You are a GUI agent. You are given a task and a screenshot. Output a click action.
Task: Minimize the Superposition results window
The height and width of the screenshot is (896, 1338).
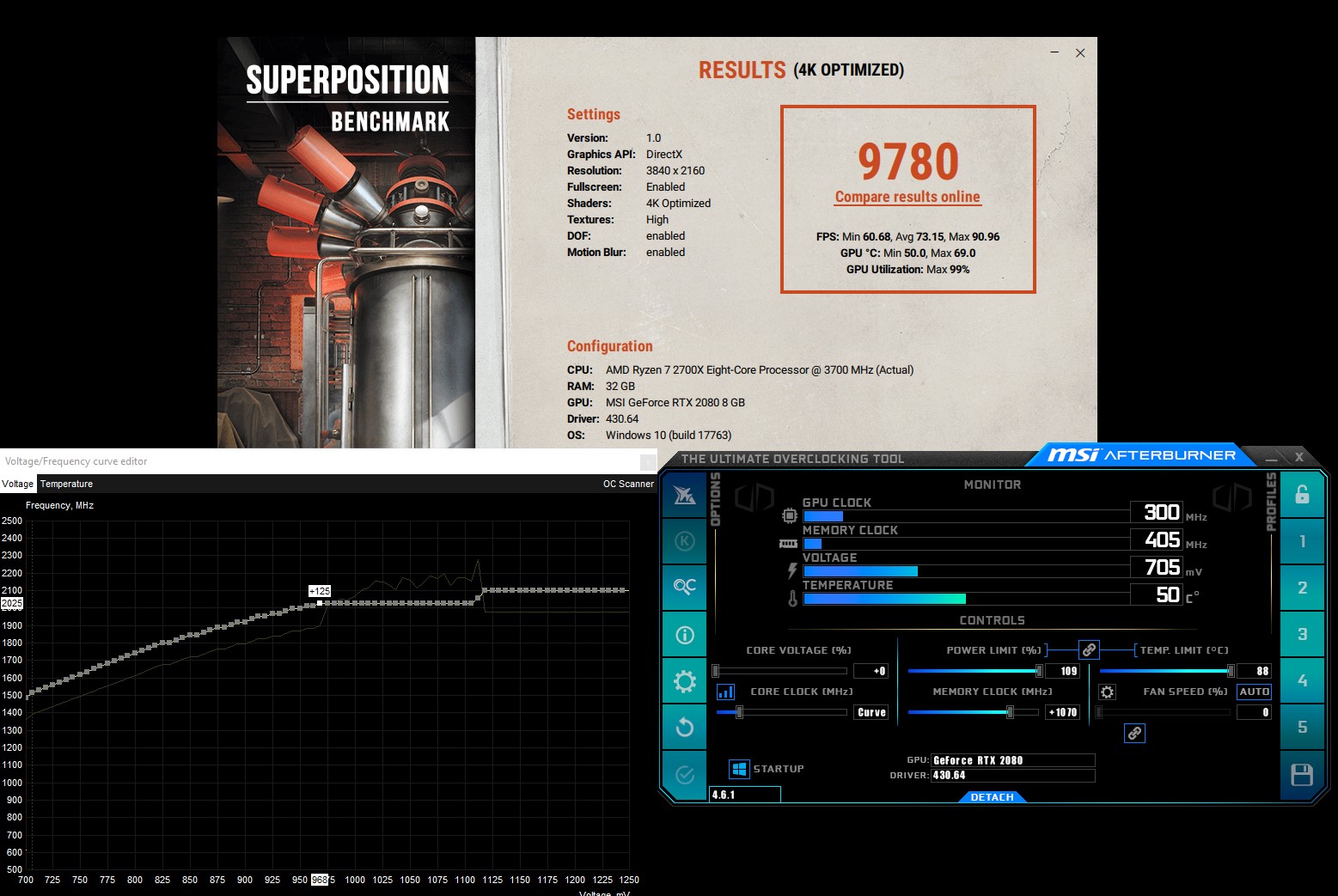coord(1054,52)
